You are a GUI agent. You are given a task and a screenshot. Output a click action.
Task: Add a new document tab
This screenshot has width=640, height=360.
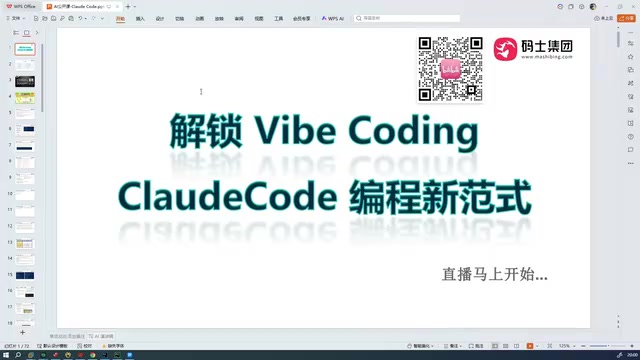(x=128, y=7)
